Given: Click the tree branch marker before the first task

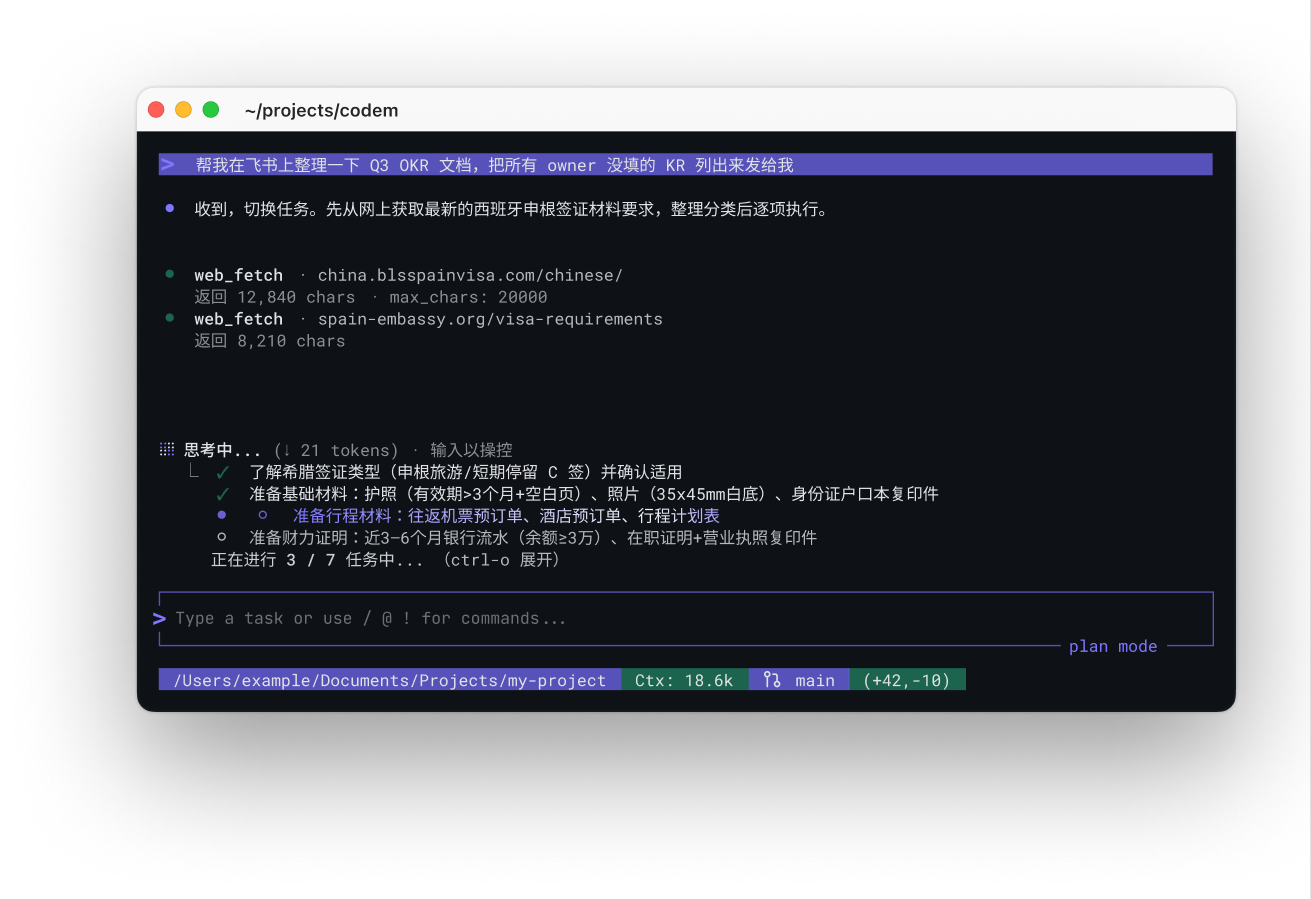Looking at the screenshot, I should [195, 472].
